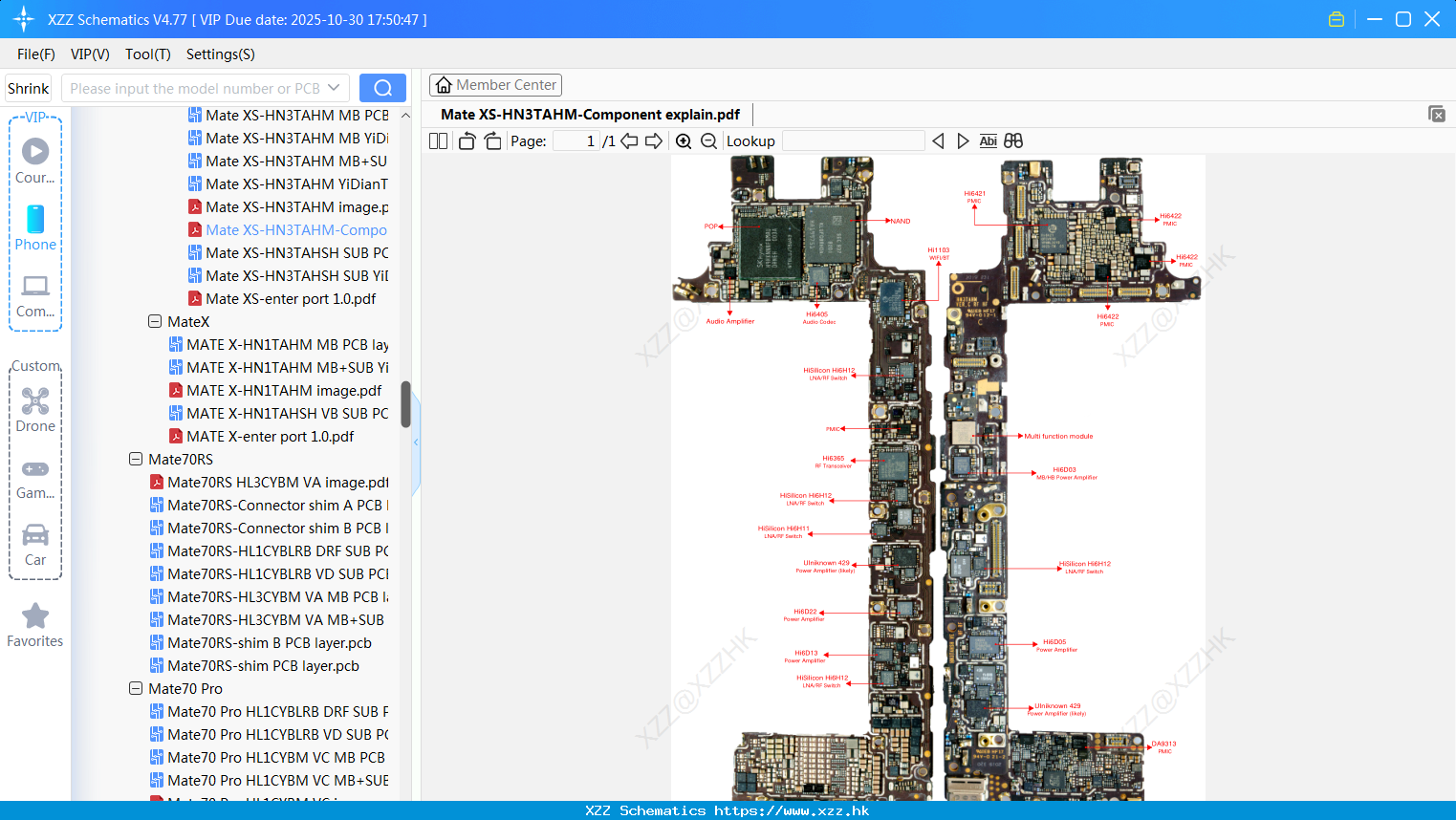Open the File(F) menu
The image size is (1456, 820).
pyautogui.click(x=36, y=54)
